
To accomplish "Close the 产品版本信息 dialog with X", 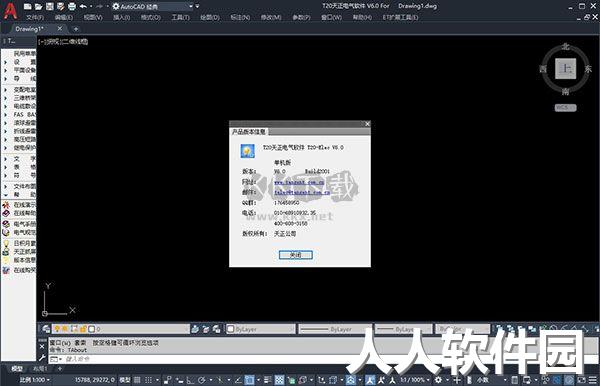I will point(367,124).
